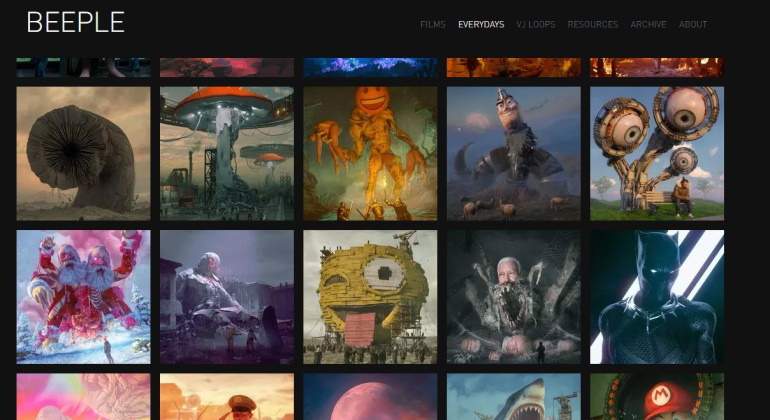The image size is (770, 420).
Task: Open the yellow winking emoji building artwork
Action: point(370,297)
